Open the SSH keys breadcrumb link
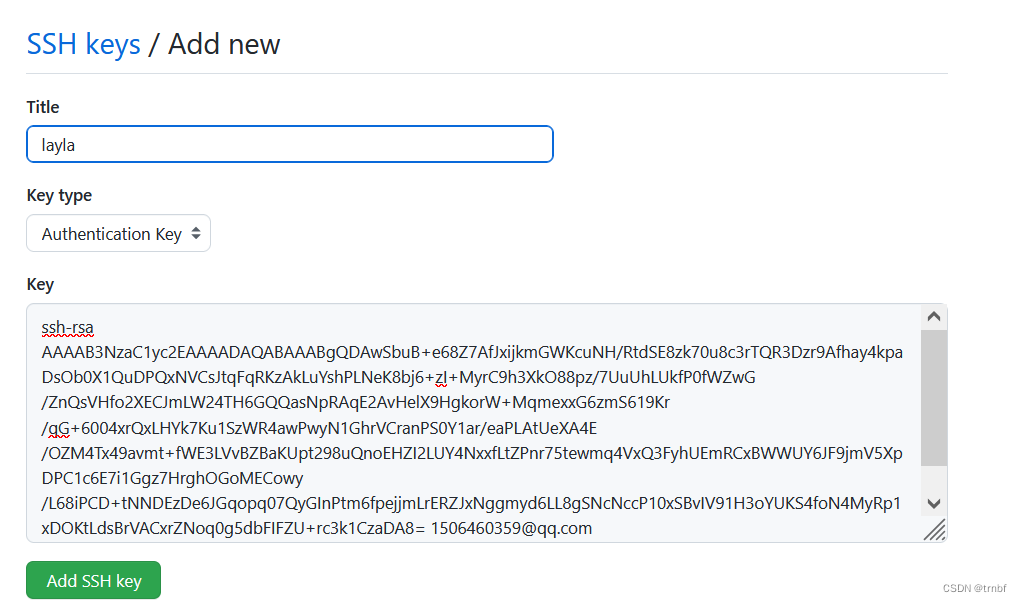 coord(83,44)
